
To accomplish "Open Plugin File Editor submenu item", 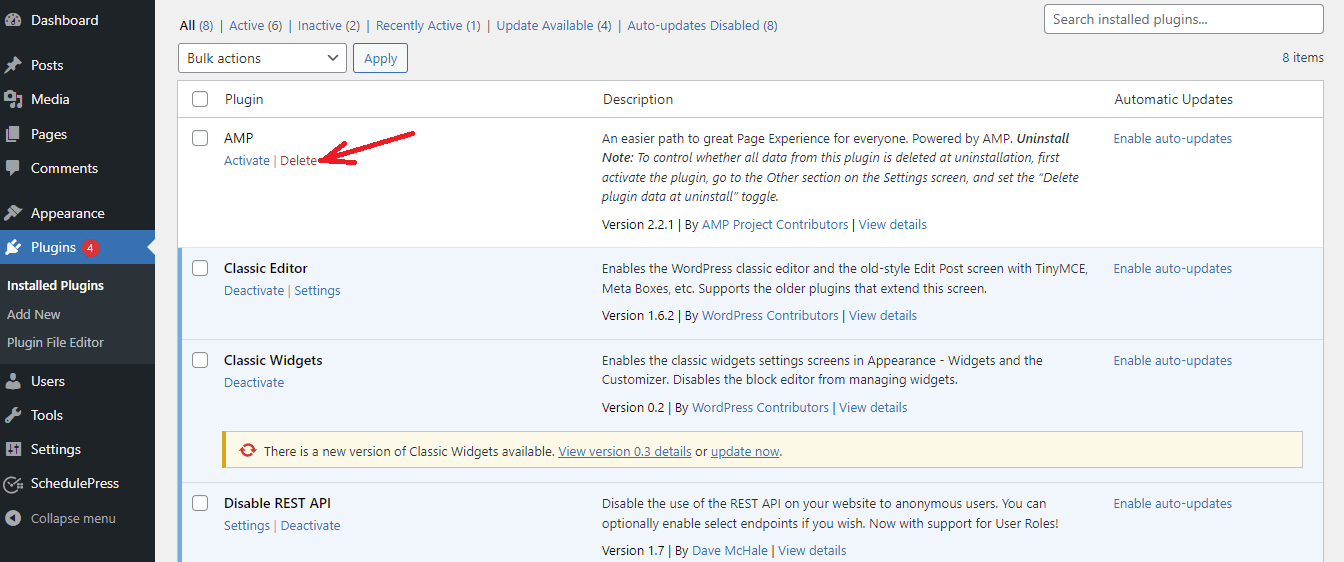I will pos(55,342).
